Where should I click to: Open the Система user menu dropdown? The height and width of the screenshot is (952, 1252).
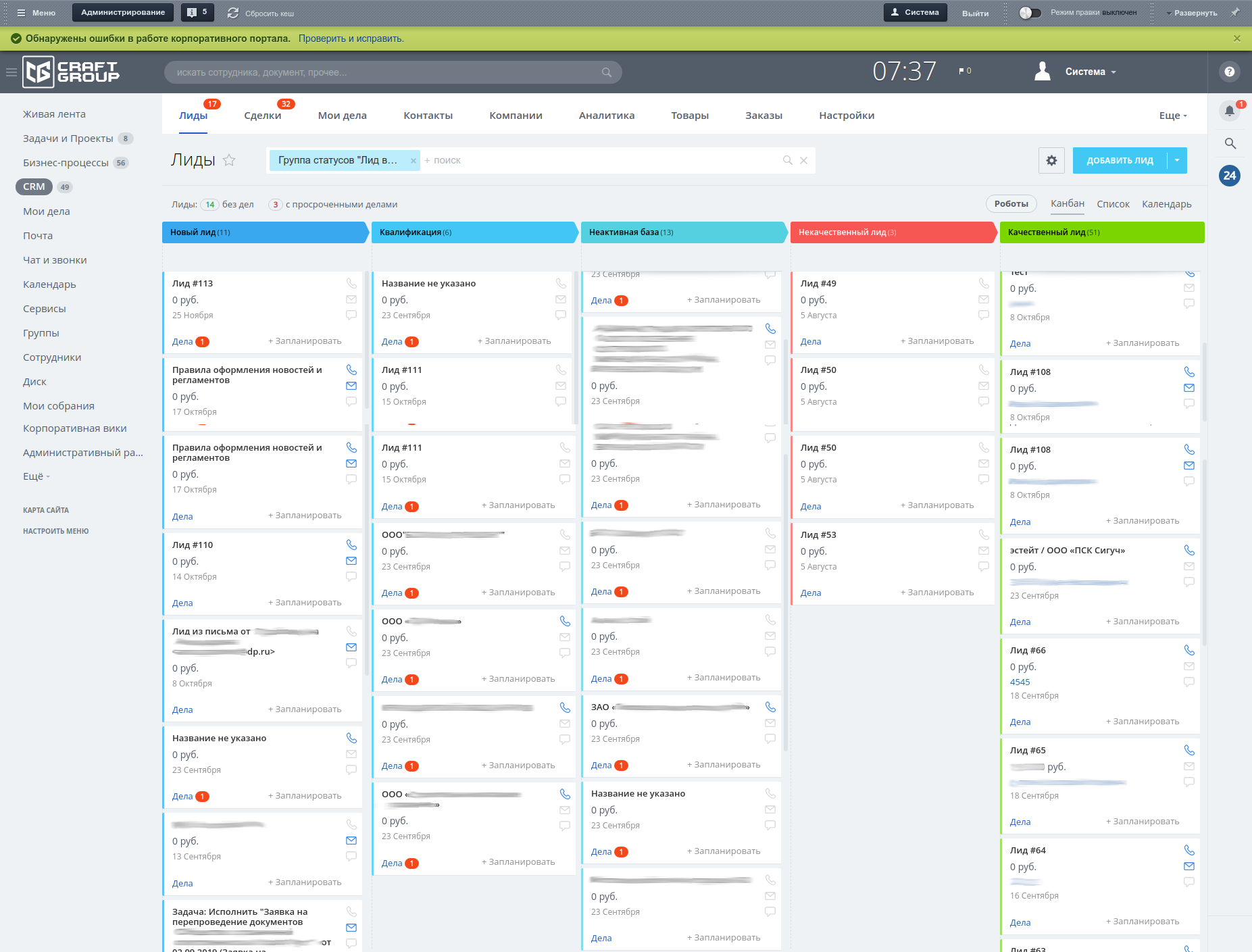click(1090, 72)
